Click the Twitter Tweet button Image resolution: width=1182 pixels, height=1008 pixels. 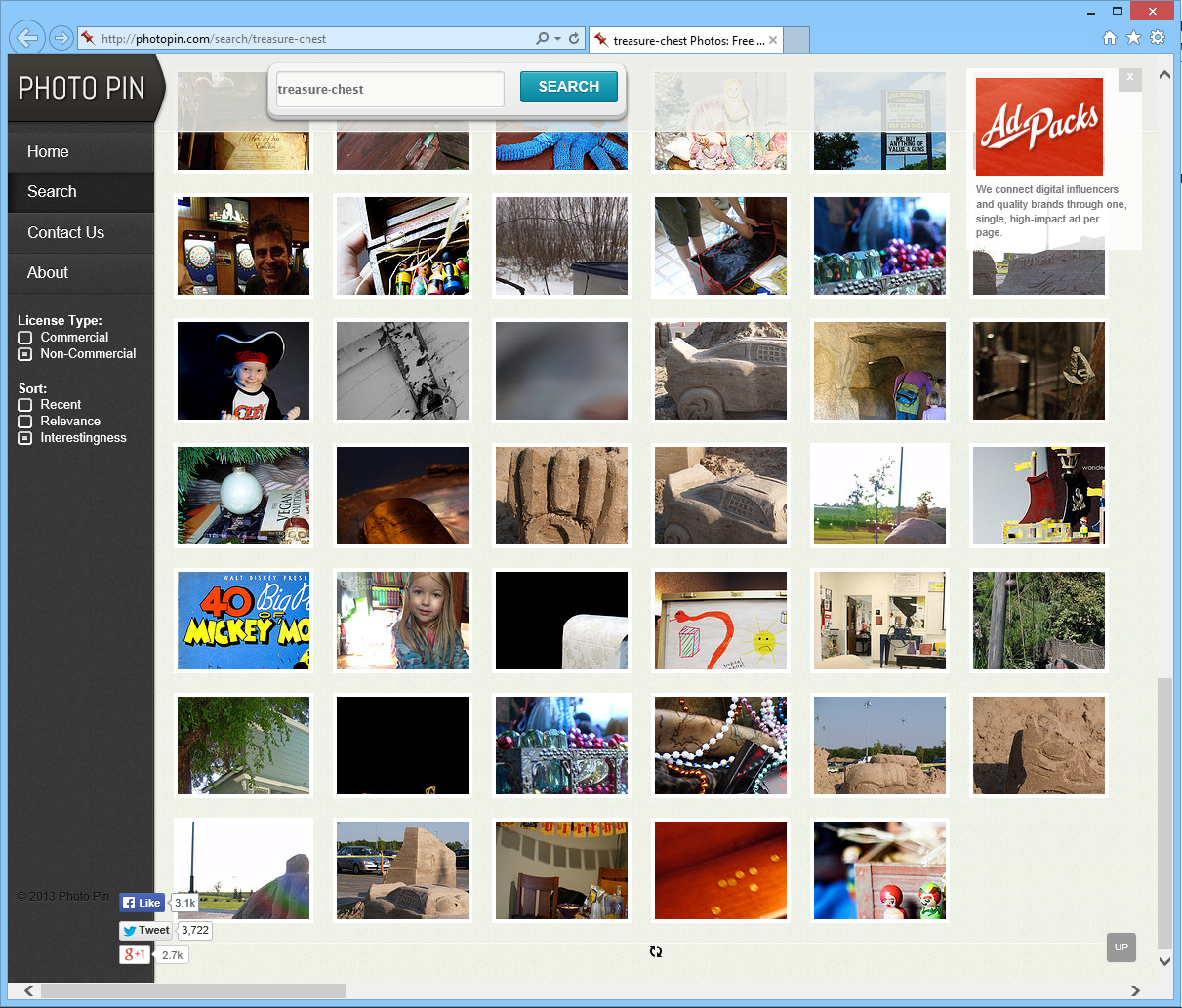(x=145, y=931)
